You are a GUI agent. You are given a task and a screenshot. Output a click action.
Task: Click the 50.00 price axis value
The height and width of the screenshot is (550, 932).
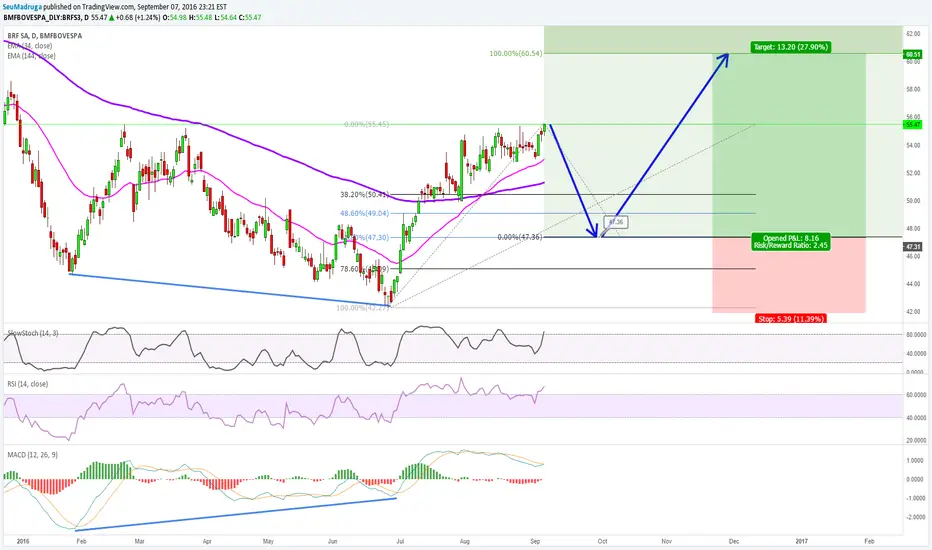coord(913,201)
